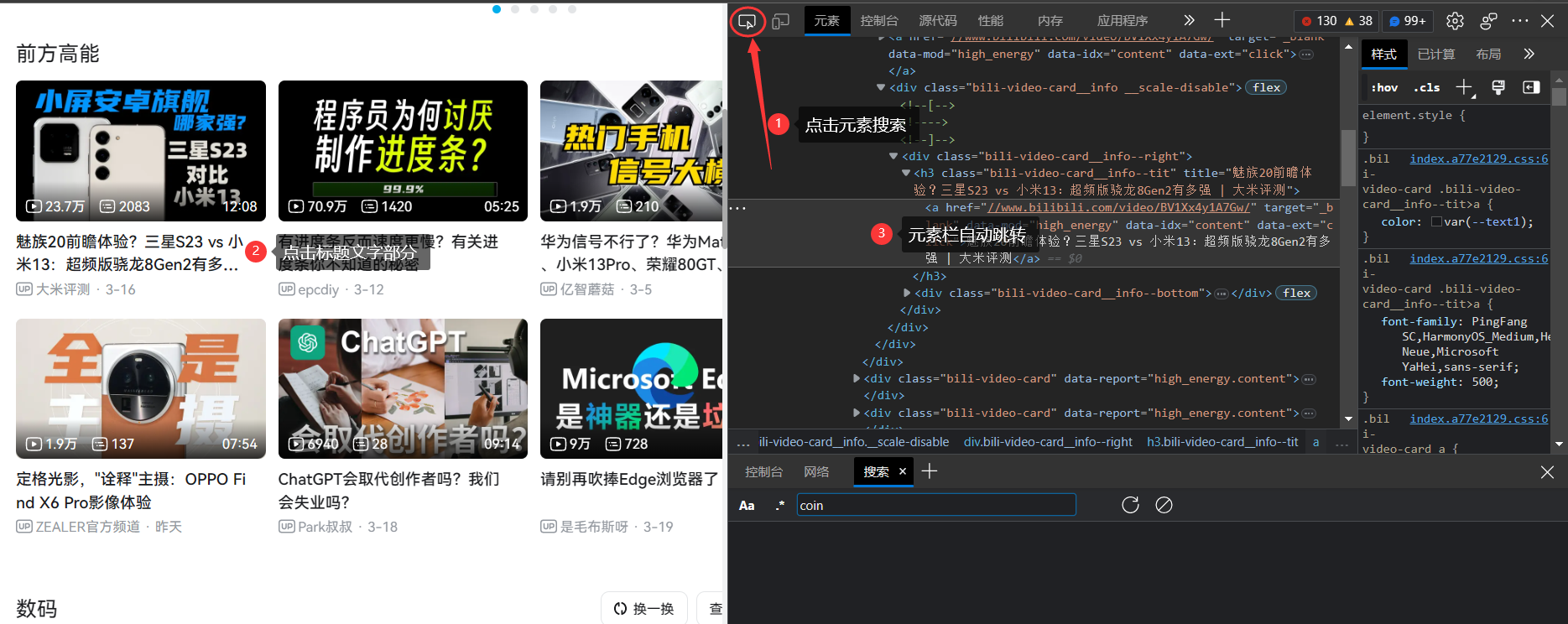This screenshot has height=624, width=1568.
Task: Switch to the 元素 tab
Action: (x=826, y=21)
